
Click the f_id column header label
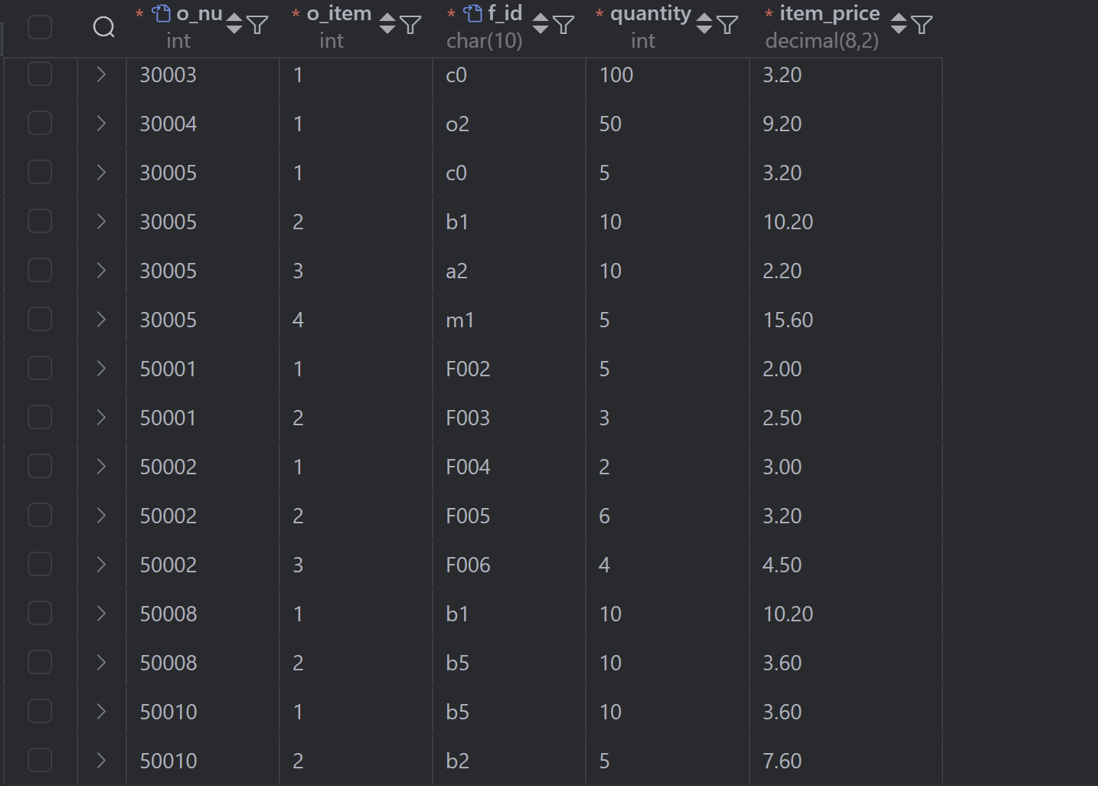[505, 14]
